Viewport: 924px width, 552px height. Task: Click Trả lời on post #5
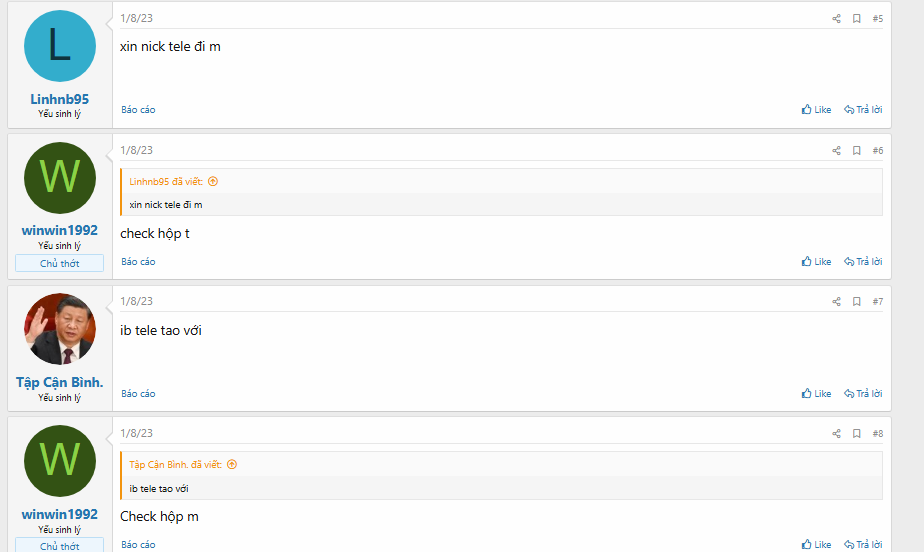click(863, 110)
